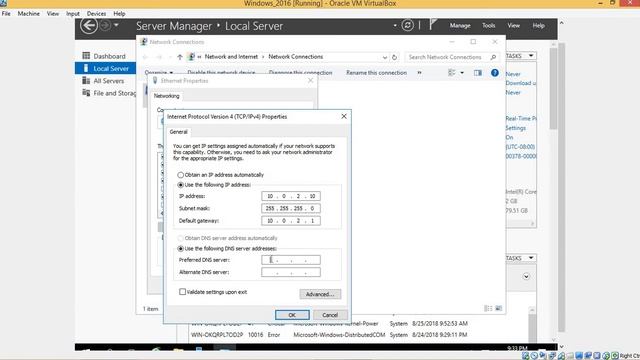Click the WIN-OKQRPL7OD2P 10016 Error event row
The width and height of the screenshot is (640, 360).
(x=329, y=335)
